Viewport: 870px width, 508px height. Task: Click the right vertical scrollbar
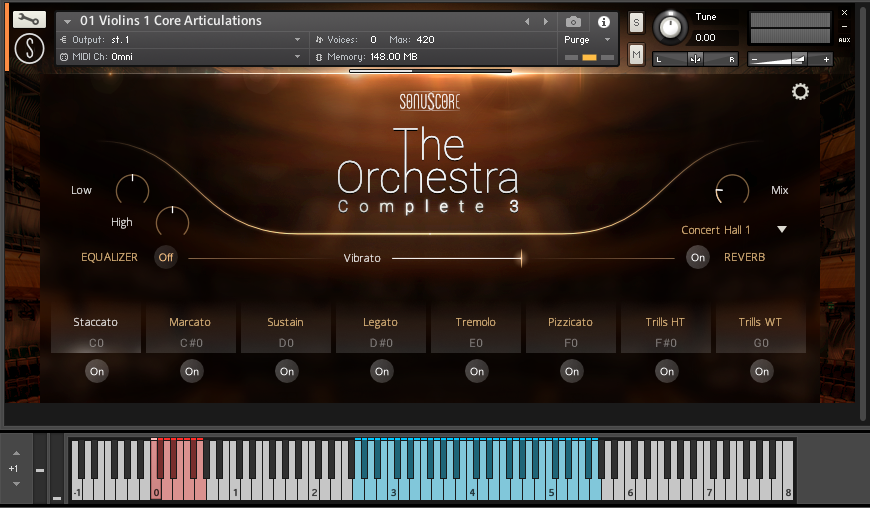tap(862, 216)
